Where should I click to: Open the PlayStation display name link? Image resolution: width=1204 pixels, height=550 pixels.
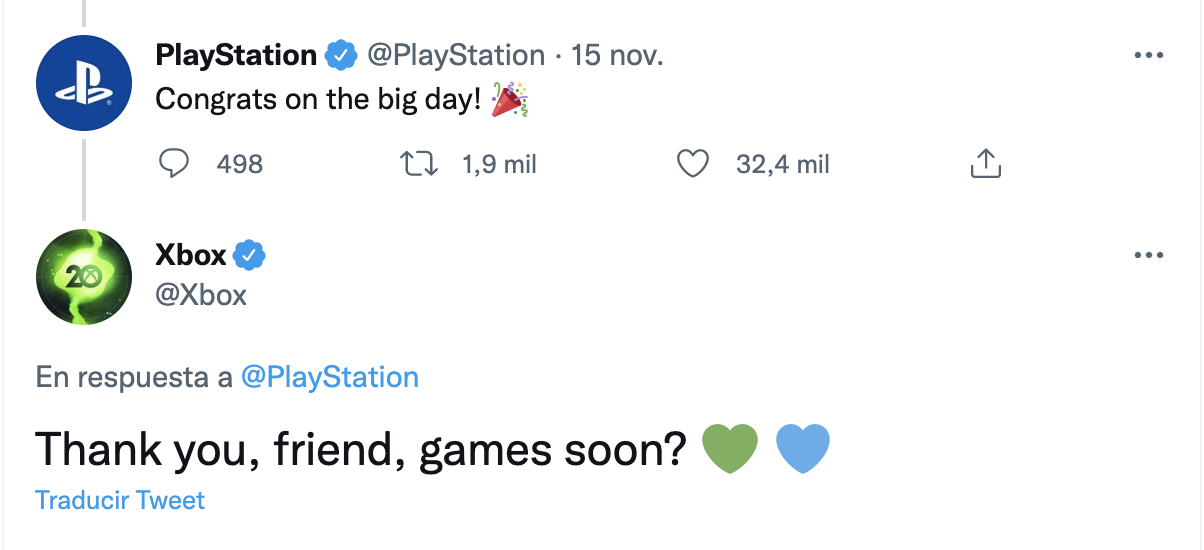(236, 55)
